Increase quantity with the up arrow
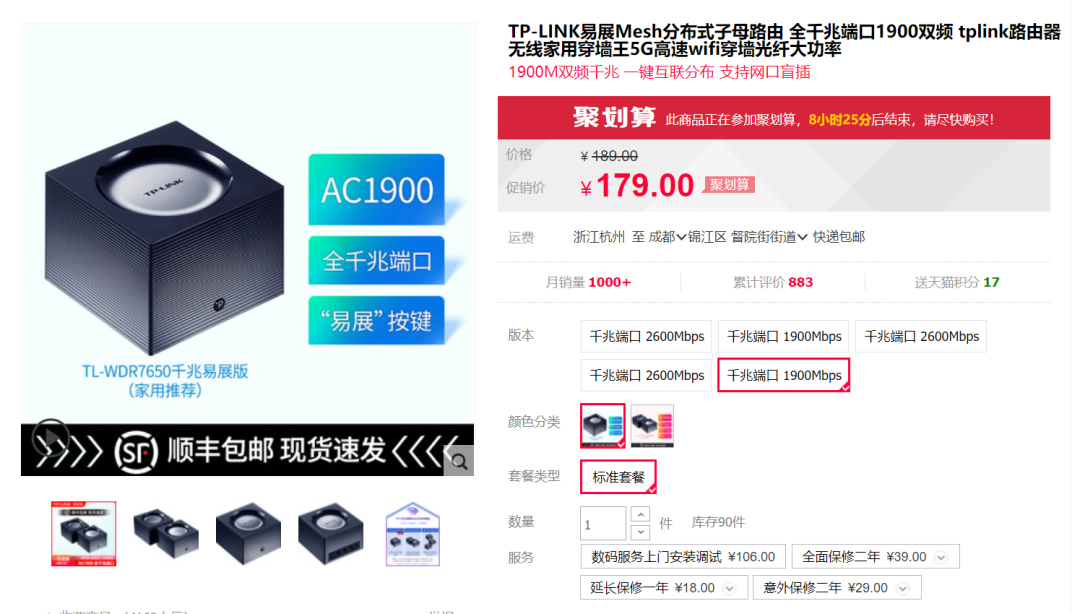Image resolution: width=1080 pixels, height=614 pixels. pos(640,515)
